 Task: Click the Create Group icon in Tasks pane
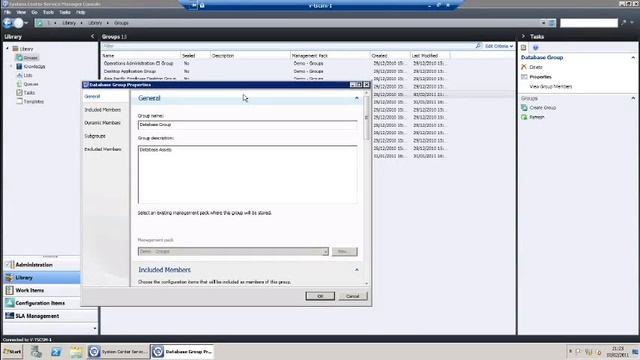click(524, 107)
